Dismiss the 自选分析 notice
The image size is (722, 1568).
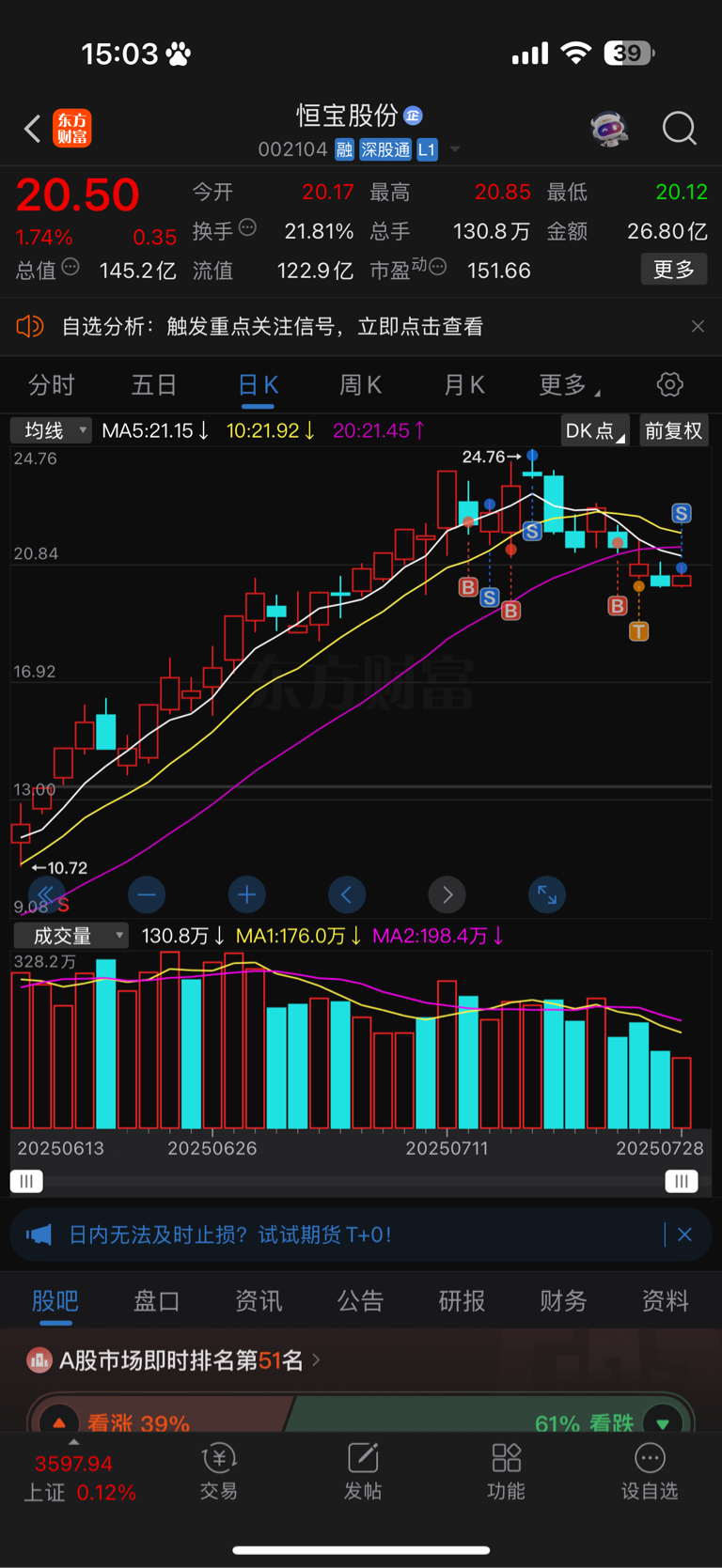[698, 326]
